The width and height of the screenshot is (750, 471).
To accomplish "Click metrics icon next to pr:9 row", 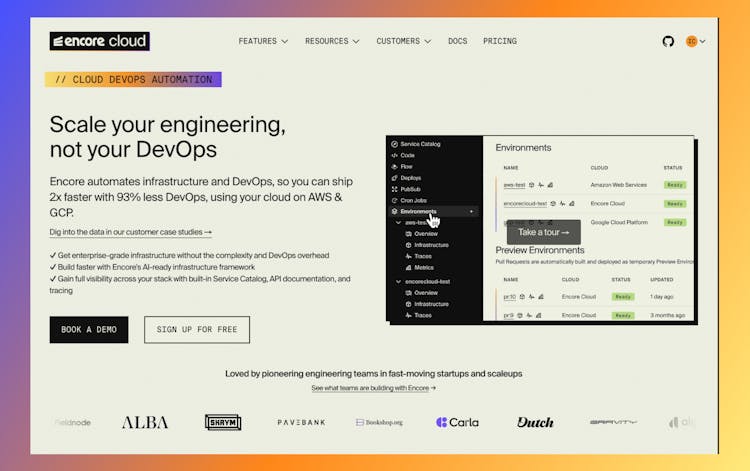I will pyautogui.click(x=539, y=316).
